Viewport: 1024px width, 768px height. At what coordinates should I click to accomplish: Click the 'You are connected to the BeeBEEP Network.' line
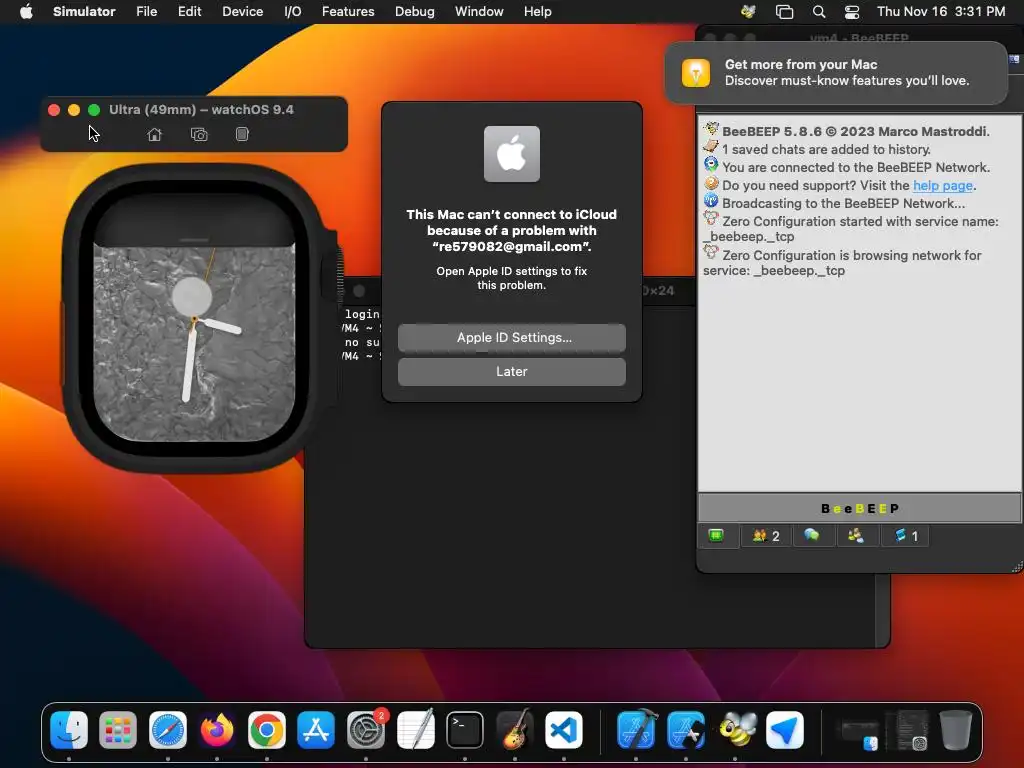pyautogui.click(x=856, y=167)
